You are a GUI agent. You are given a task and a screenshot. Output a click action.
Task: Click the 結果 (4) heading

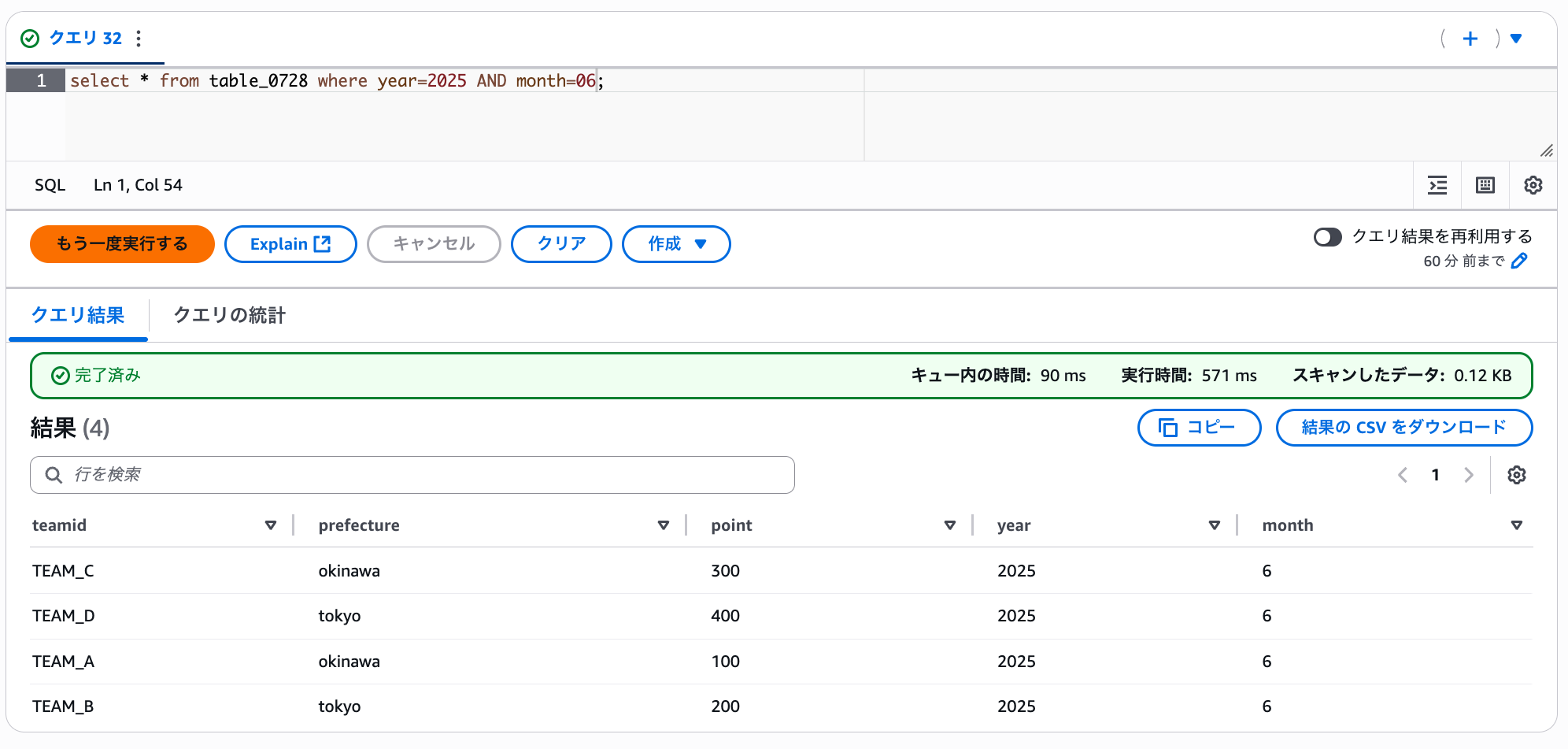click(x=70, y=428)
